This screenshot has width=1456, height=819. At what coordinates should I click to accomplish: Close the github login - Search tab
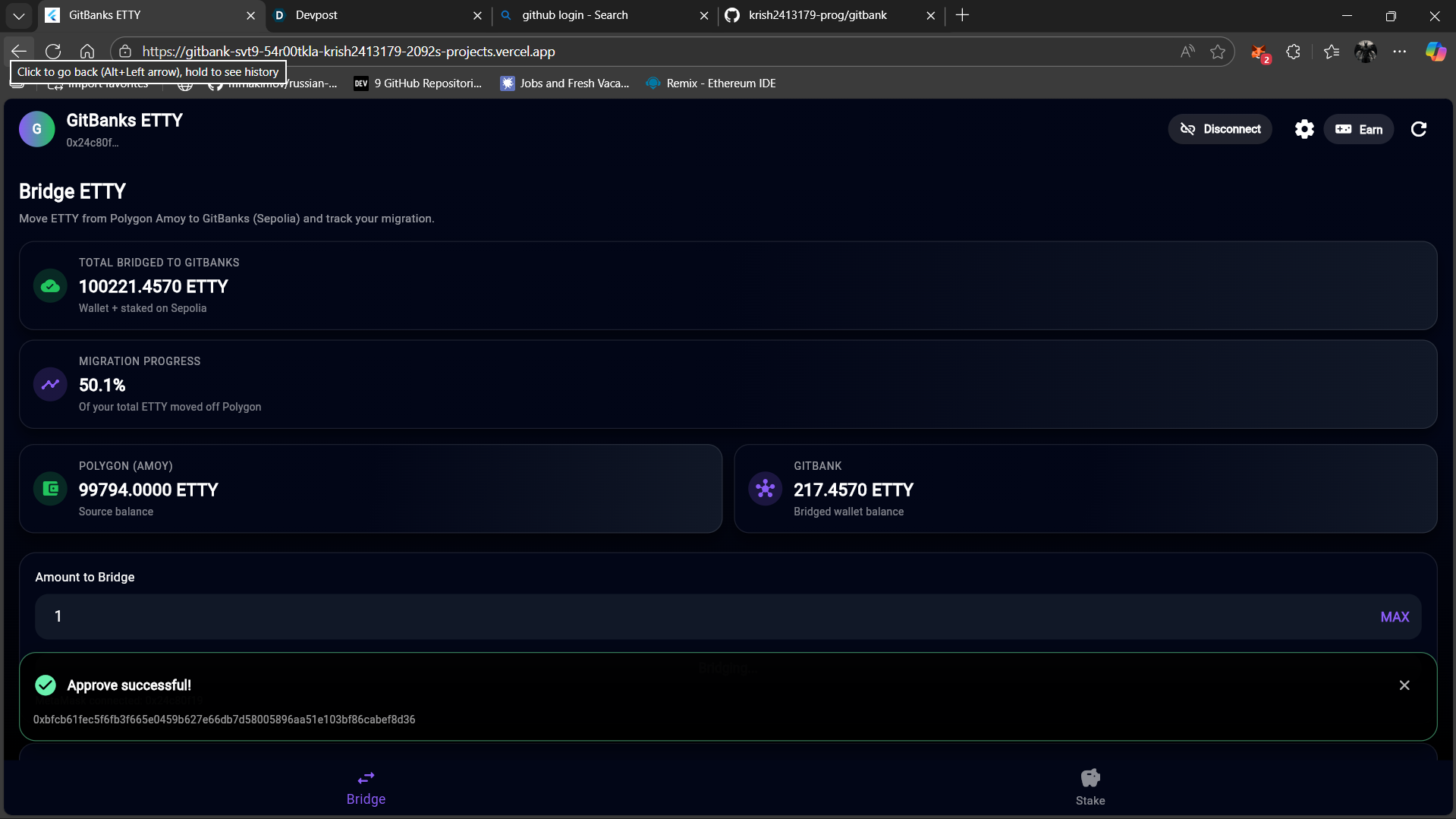[x=704, y=15]
